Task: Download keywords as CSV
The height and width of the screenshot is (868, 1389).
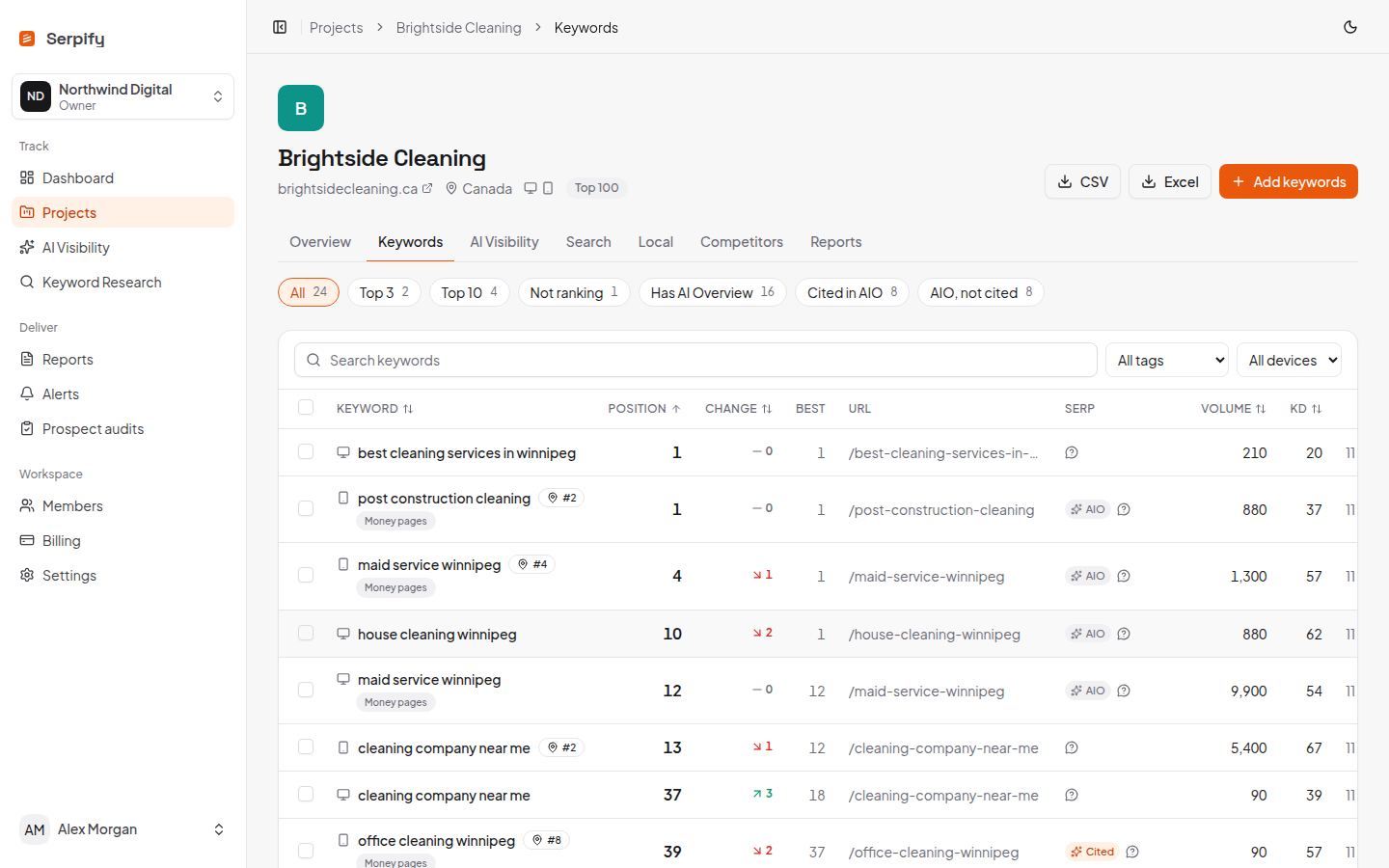Action: [1082, 181]
